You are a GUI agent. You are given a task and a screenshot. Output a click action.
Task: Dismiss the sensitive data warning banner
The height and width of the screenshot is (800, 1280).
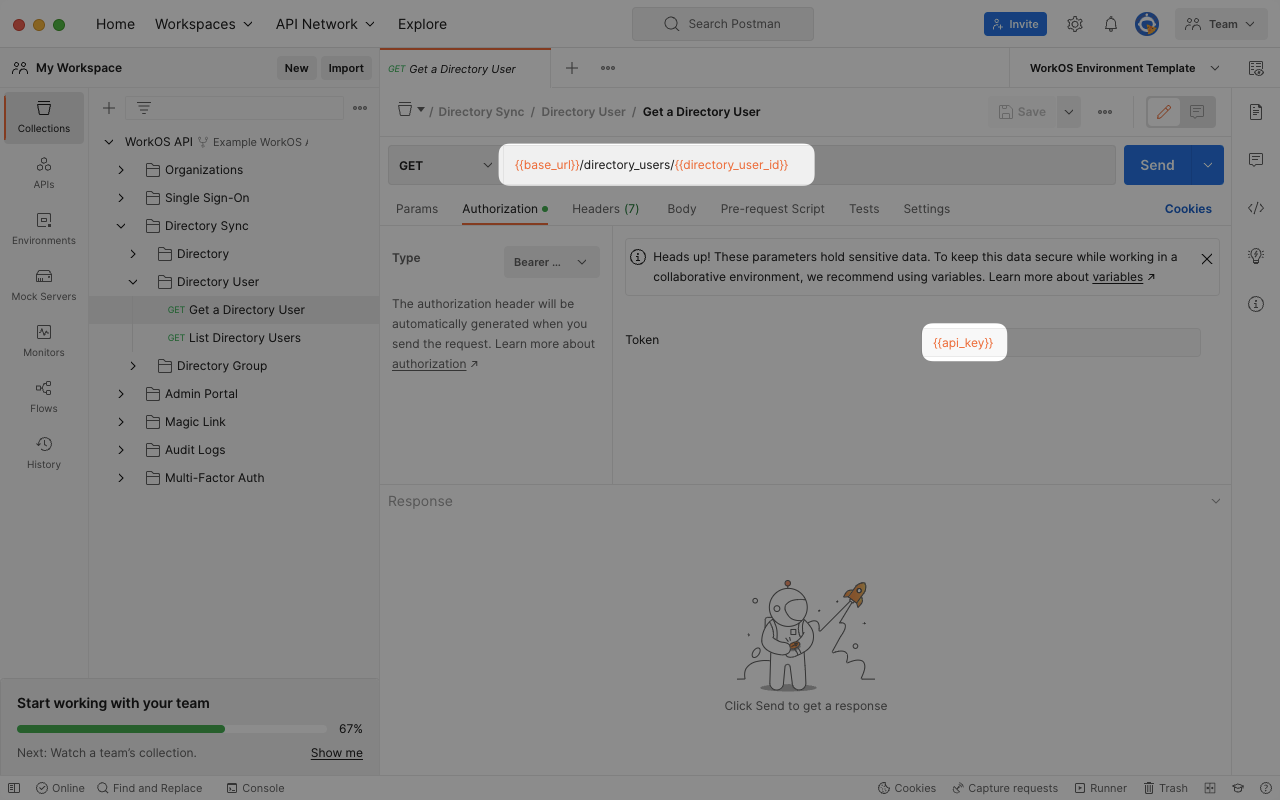1206,257
